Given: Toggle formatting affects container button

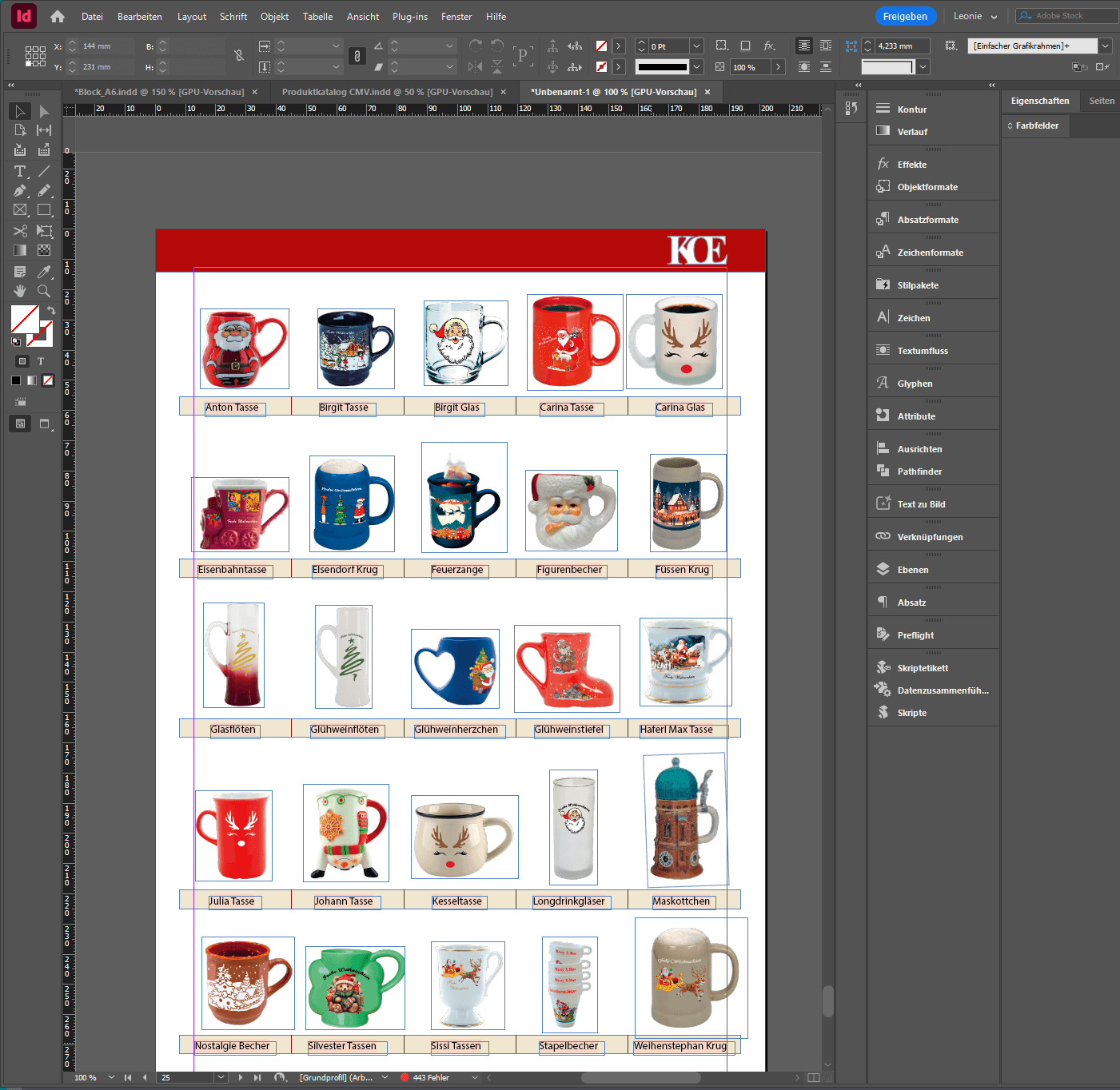Looking at the screenshot, I should tap(22, 361).
